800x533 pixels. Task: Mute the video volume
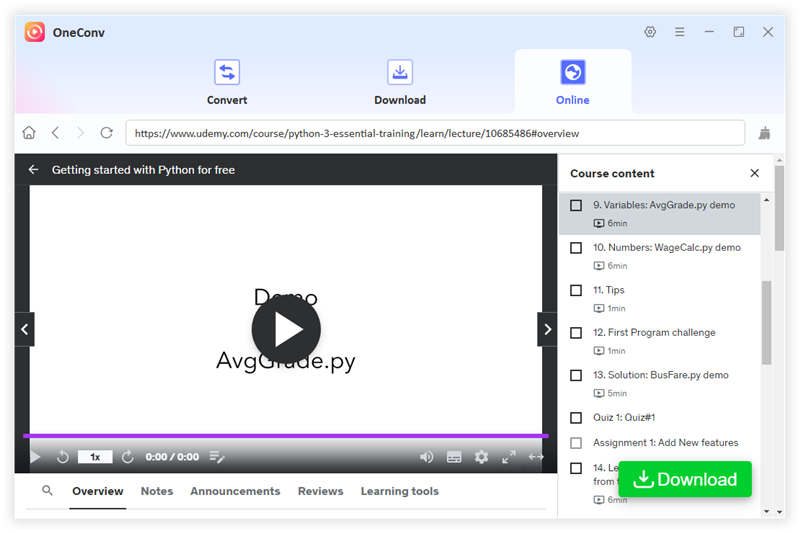(x=427, y=457)
